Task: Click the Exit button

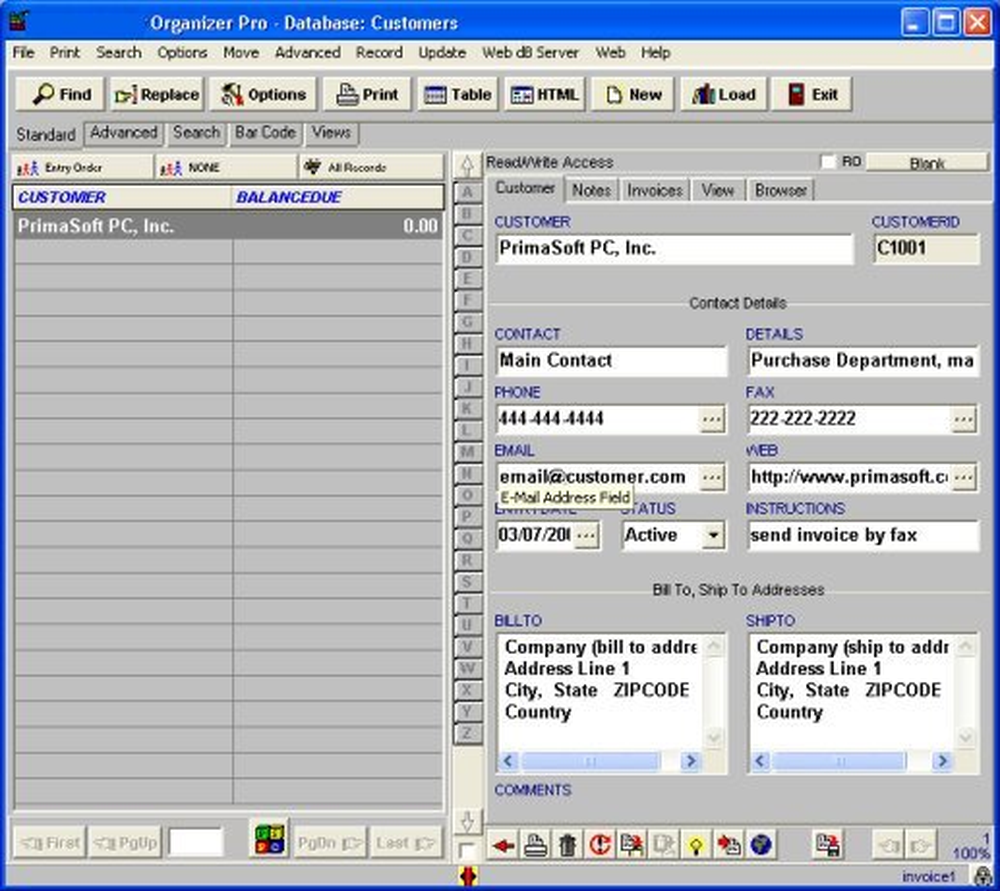Action: pyautogui.click(x=812, y=94)
